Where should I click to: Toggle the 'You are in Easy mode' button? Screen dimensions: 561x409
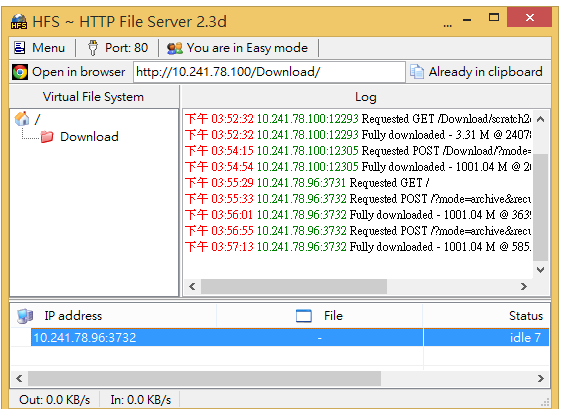tap(238, 48)
